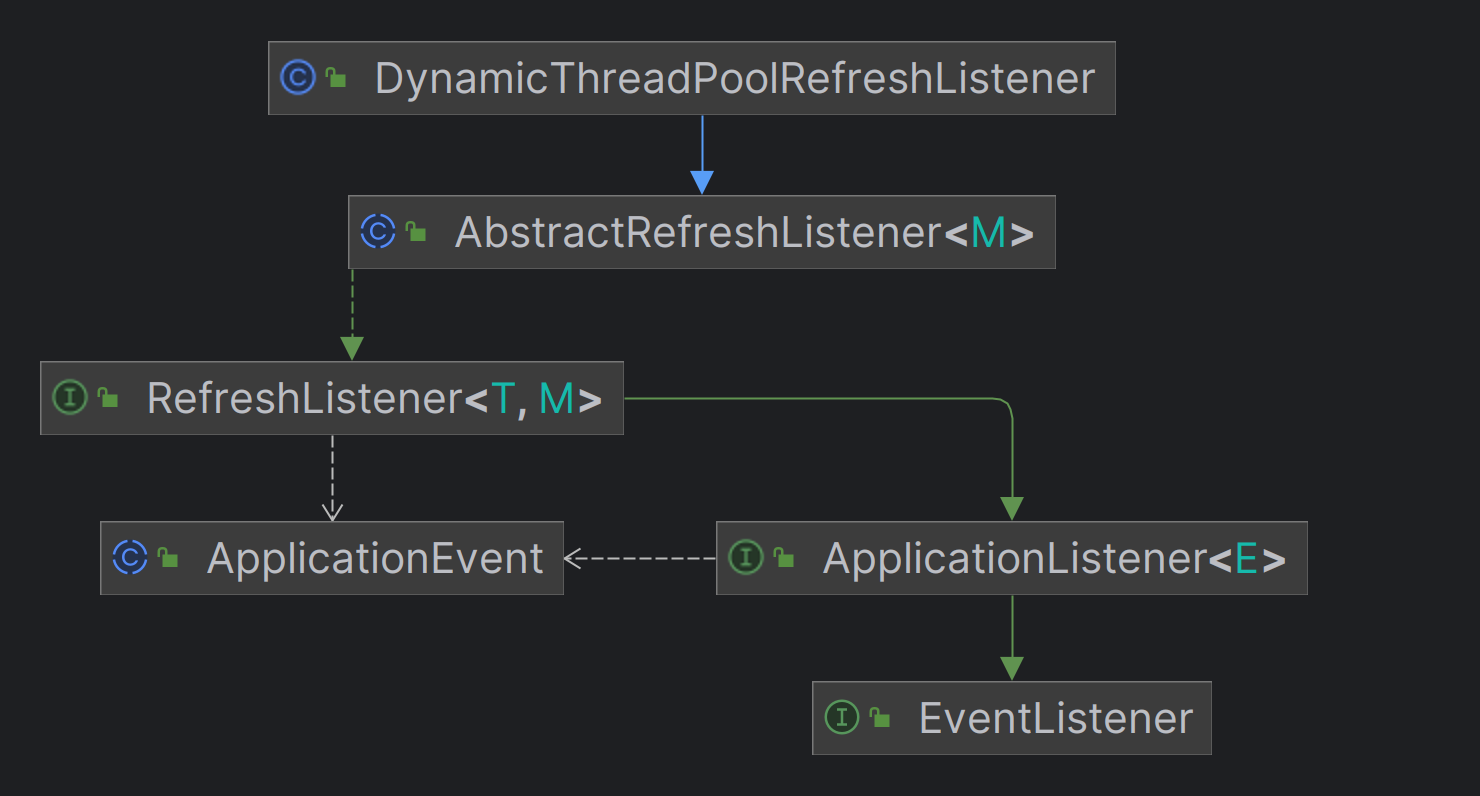Click the interface icon on EventListener
The height and width of the screenshot is (796, 1480).
pyautogui.click(x=842, y=717)
